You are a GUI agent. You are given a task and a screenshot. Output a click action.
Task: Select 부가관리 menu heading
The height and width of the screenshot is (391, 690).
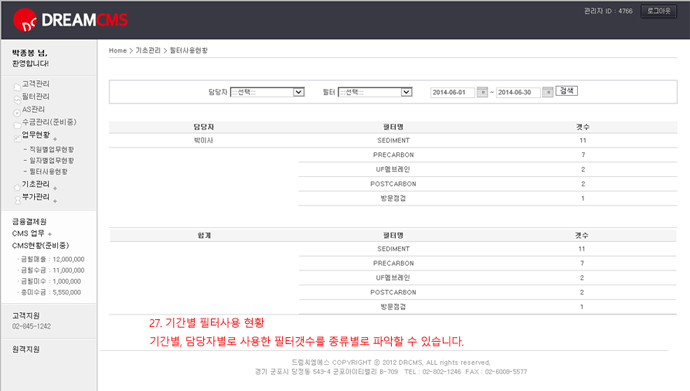(x=36, y=197)
